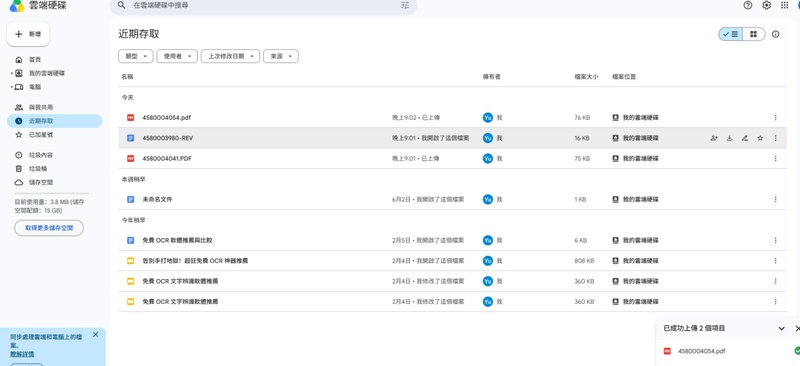800x366 pixels.
Task: Star the 4580003980-REV file
Action: tap(760, 138)
